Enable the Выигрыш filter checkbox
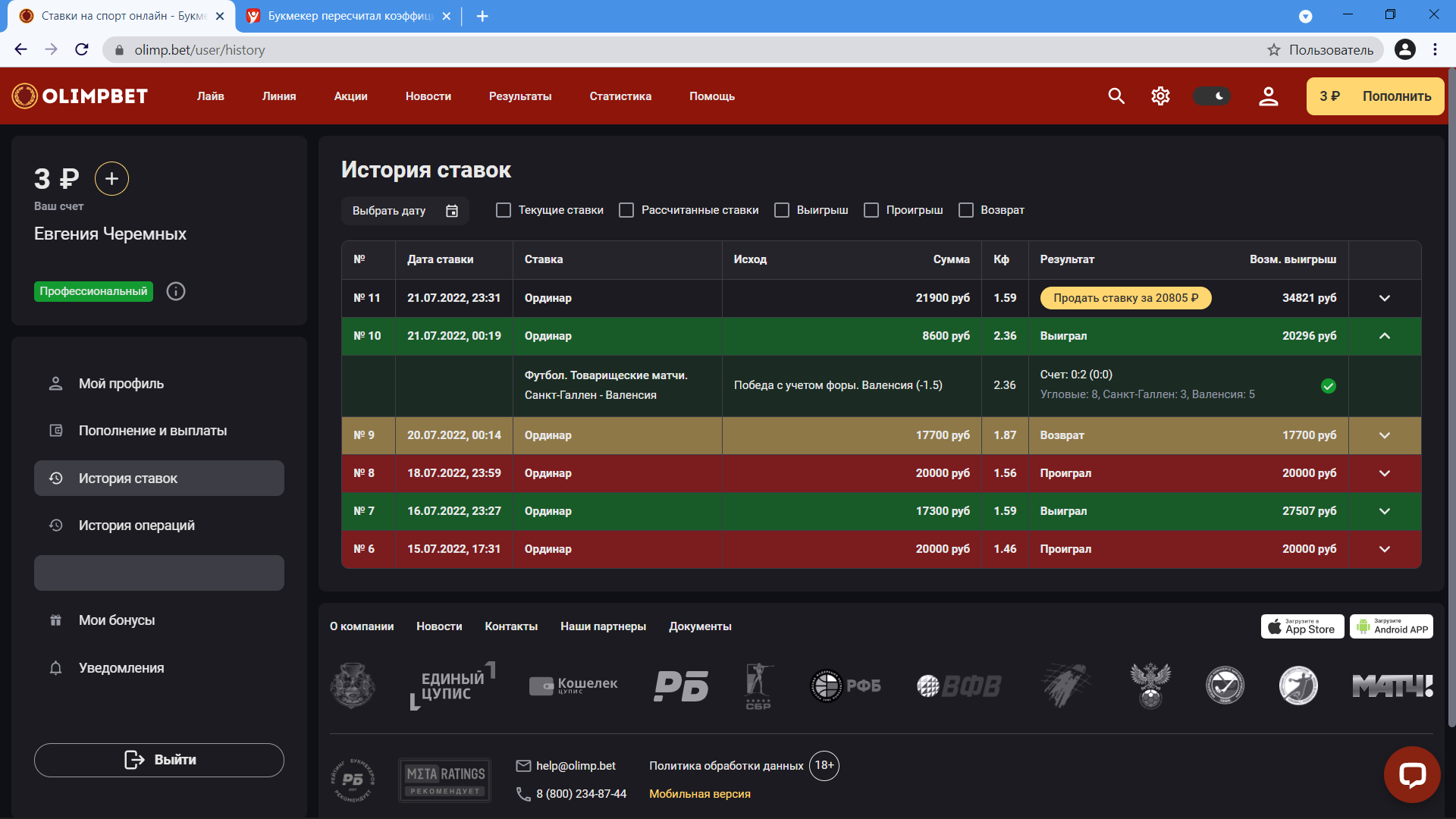The height and width of the screenshot is (819, 1456). (x=782, y=210)
